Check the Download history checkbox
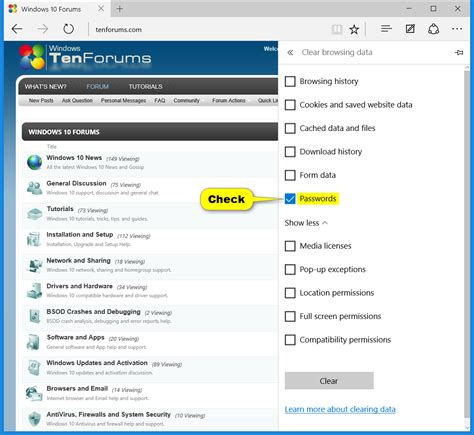Image resolution: width=474 pixels, height=435 pixels. [290, 152]
